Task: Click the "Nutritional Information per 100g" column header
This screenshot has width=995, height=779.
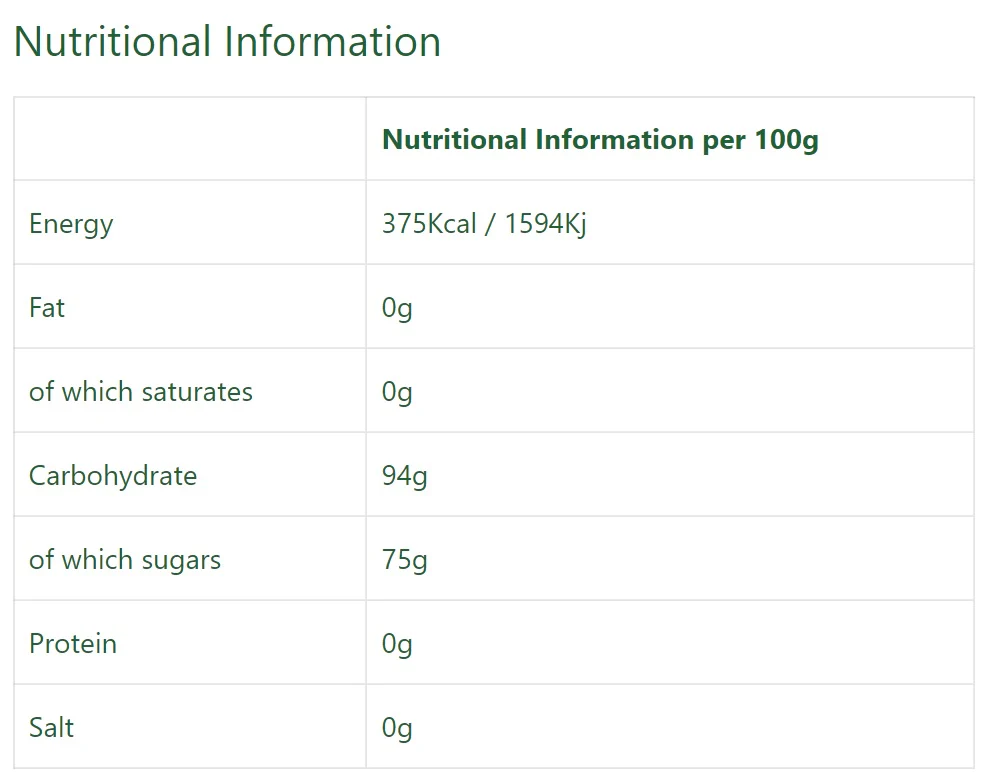Action: (600, 139)
